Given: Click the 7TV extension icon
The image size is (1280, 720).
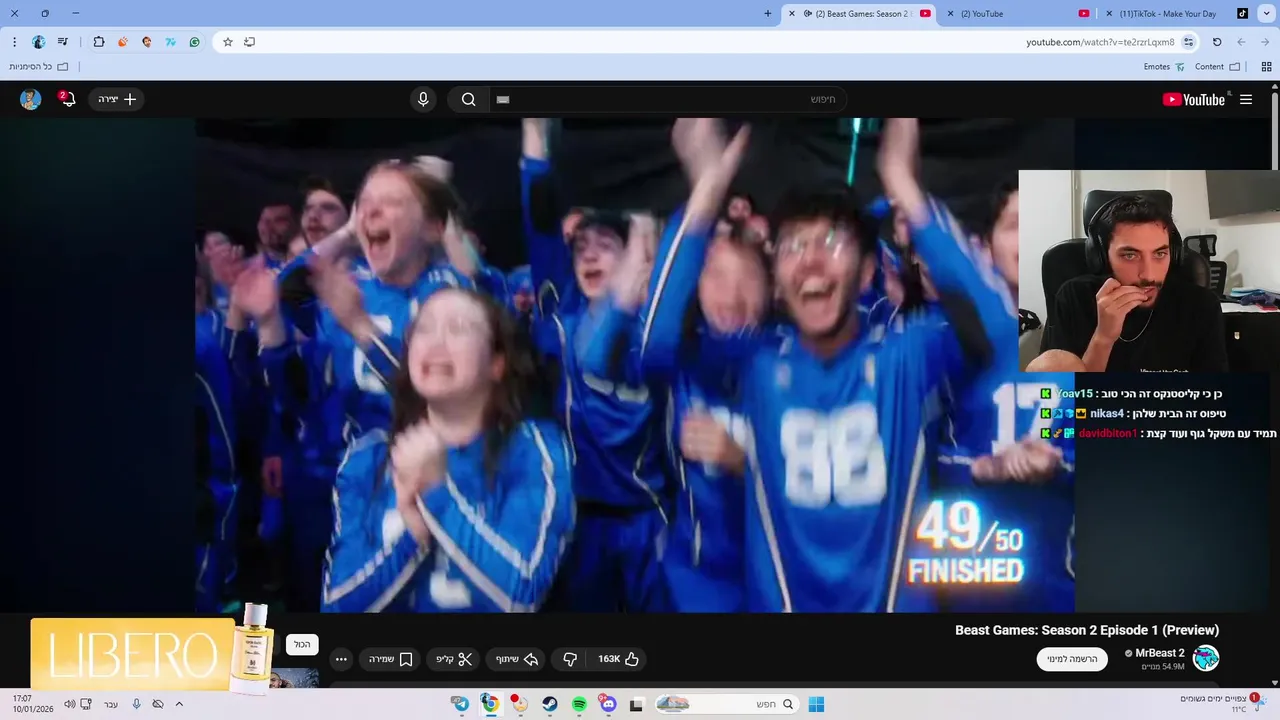Looking at the screenshot, I should tap(171, 42).
